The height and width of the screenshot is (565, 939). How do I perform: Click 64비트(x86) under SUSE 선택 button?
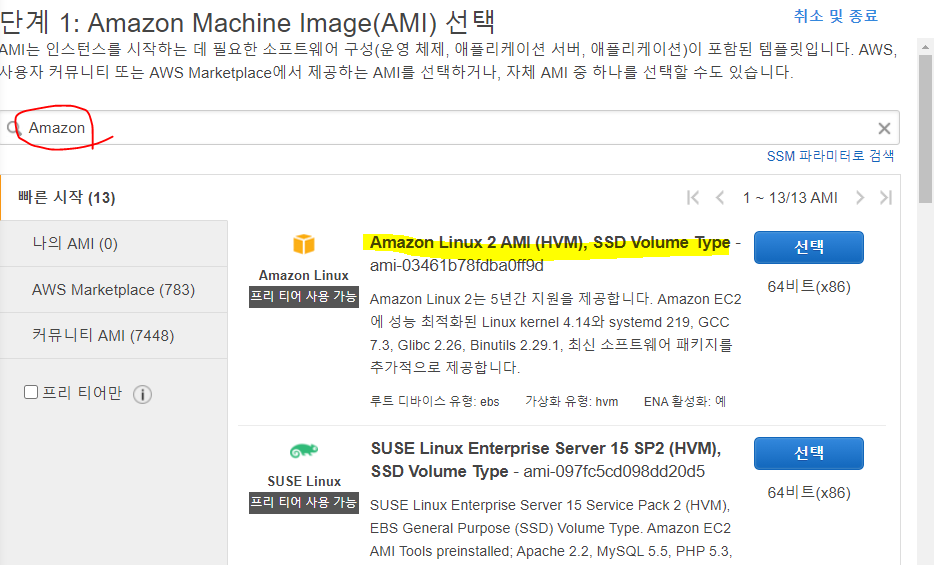(x=809, y=493)
